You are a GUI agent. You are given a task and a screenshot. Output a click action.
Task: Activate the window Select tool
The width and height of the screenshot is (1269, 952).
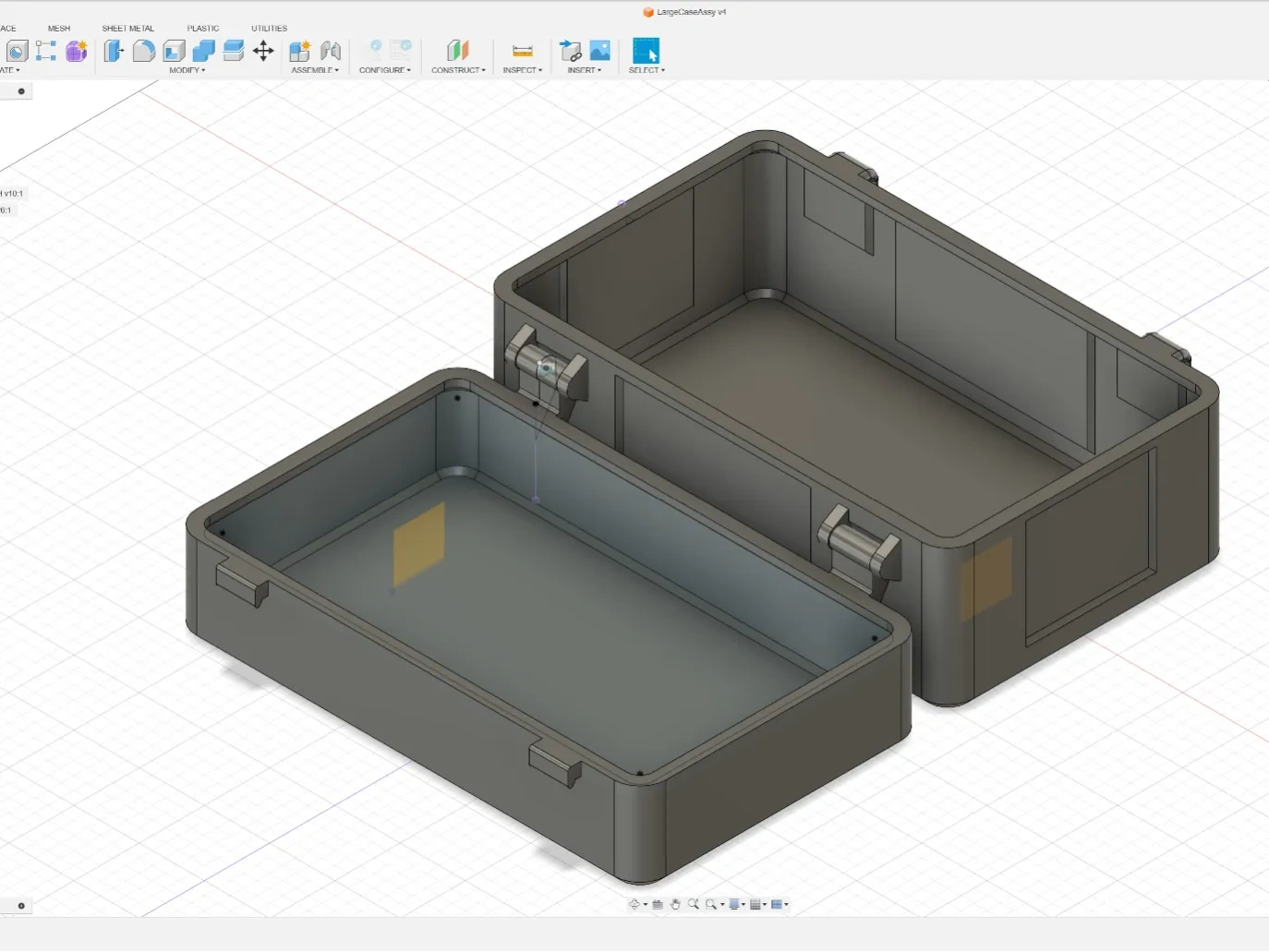(646, 52)
